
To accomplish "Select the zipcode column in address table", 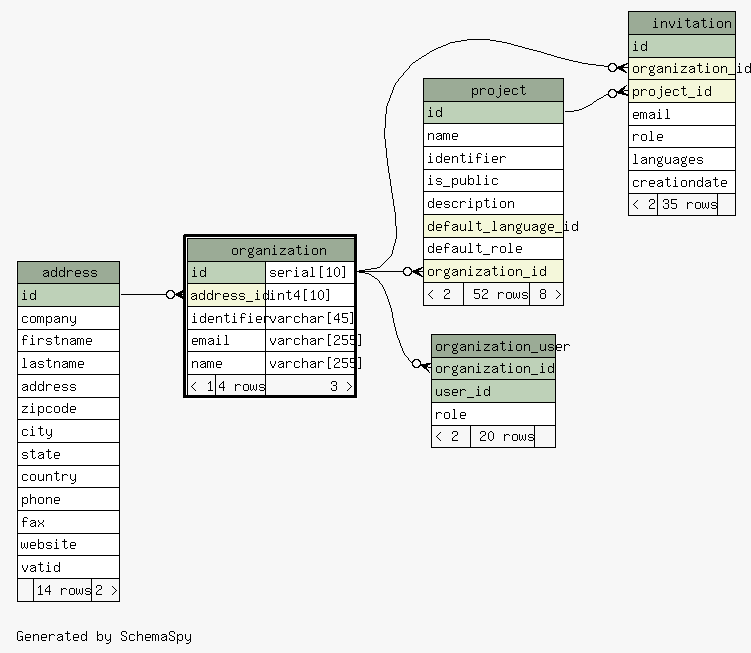I will pyautogui.click(x=68, y=408).
